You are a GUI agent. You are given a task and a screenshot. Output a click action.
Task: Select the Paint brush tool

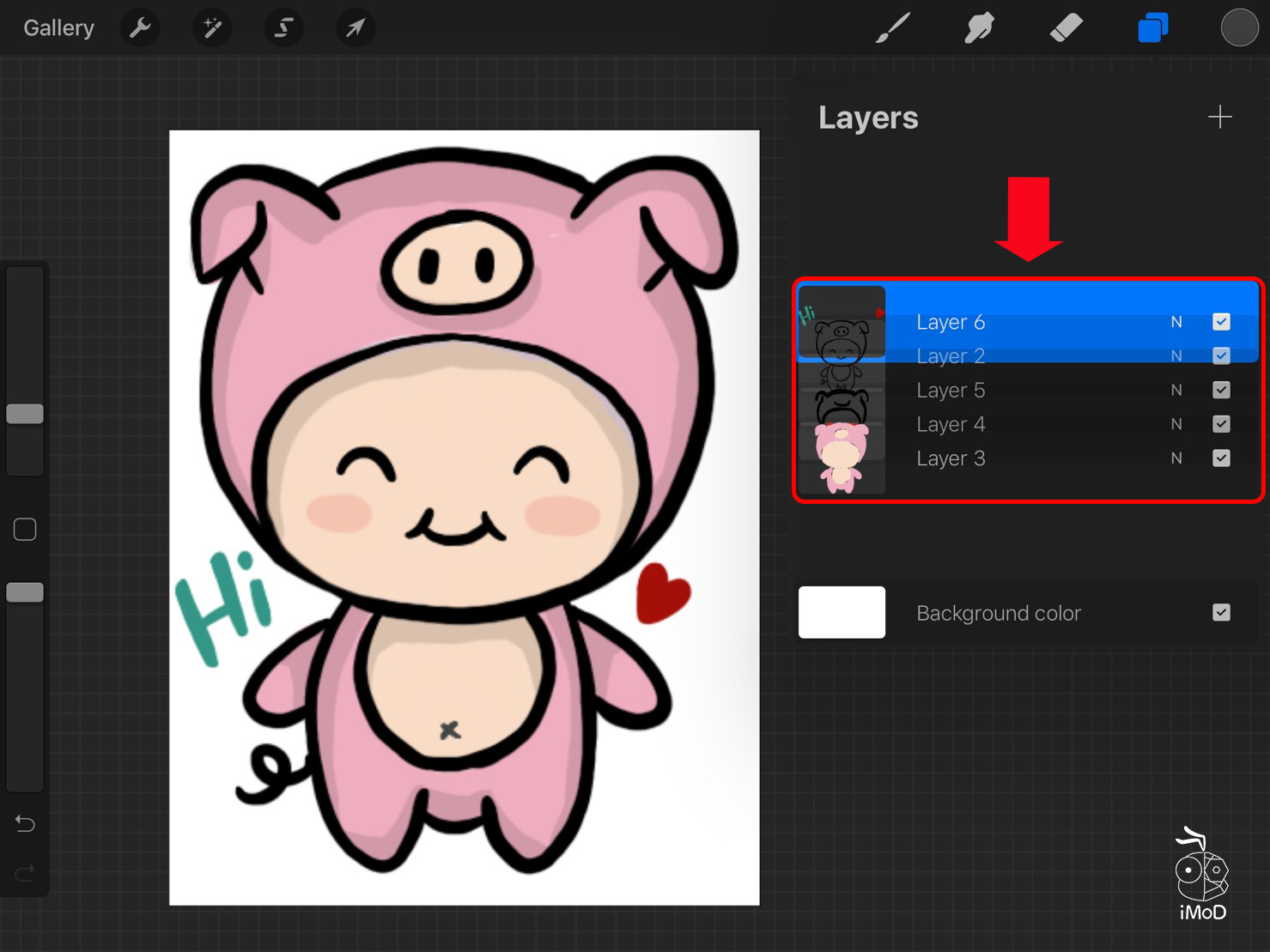tap(893, 28)
